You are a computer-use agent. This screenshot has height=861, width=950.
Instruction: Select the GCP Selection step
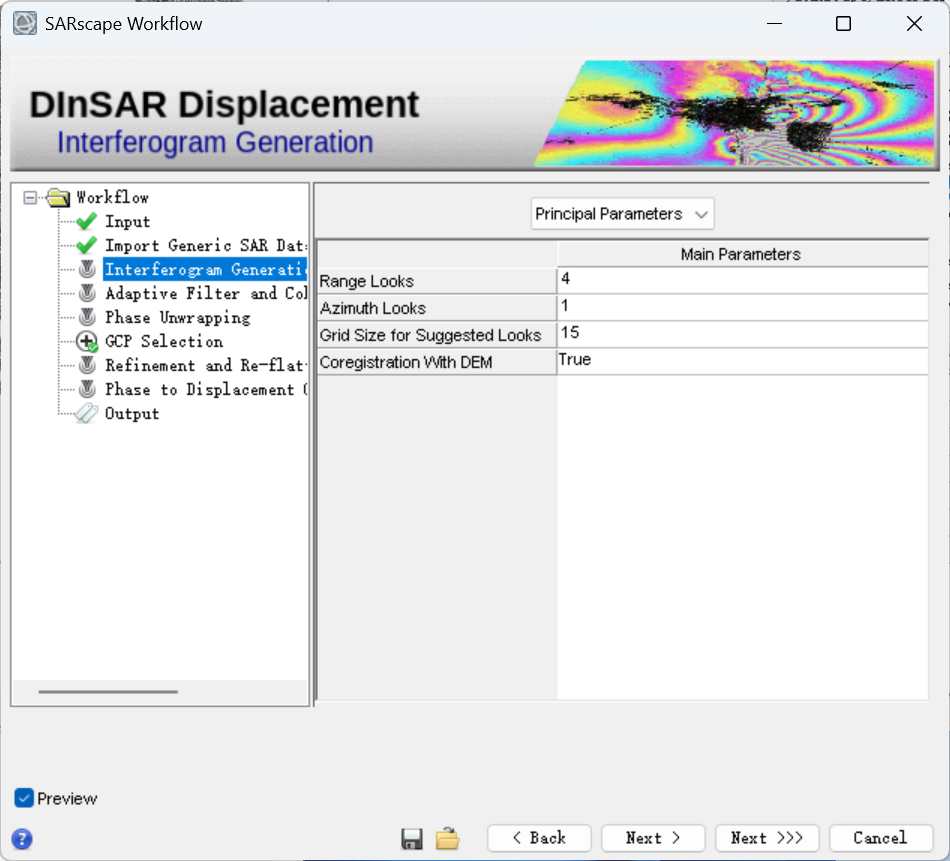click(164, 341)
